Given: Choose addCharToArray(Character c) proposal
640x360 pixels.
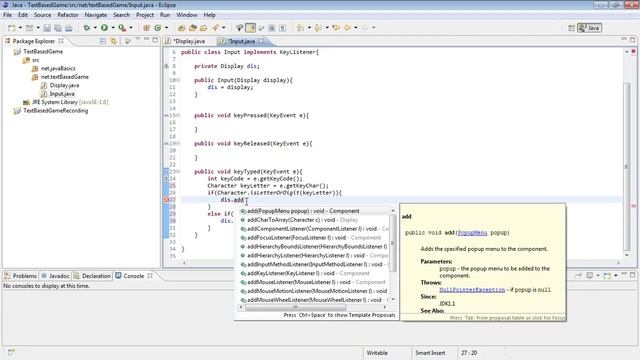Looking at the screenshot, I should (x=314, y=220).
